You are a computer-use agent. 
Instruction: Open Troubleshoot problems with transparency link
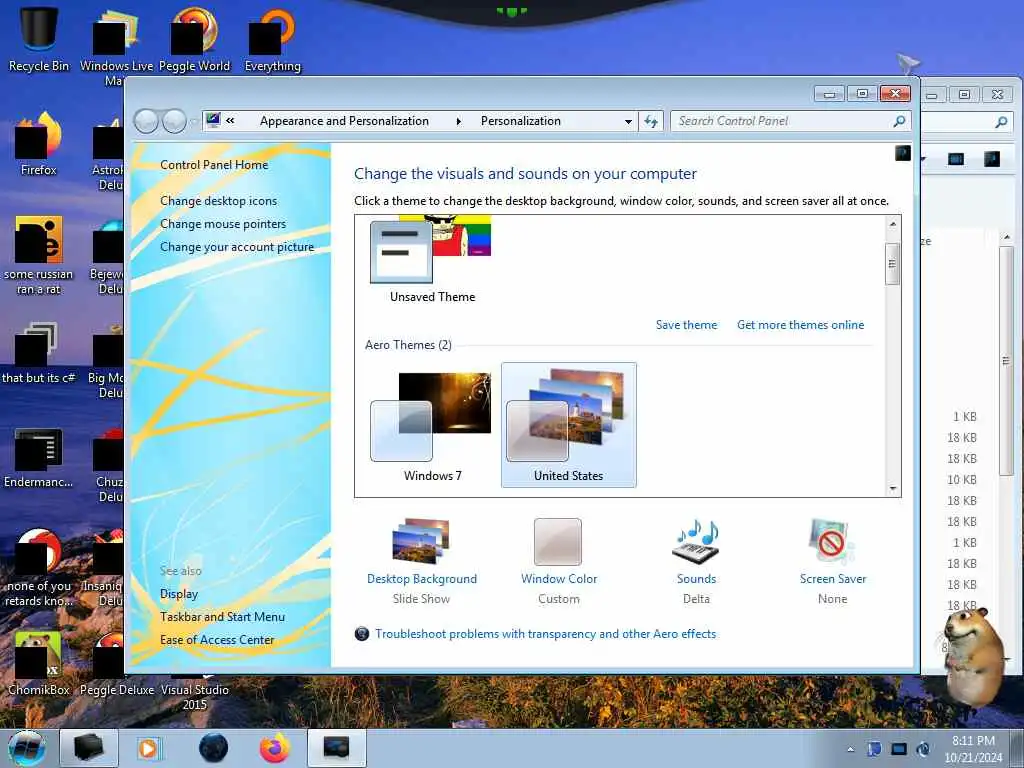coord(545,634)
